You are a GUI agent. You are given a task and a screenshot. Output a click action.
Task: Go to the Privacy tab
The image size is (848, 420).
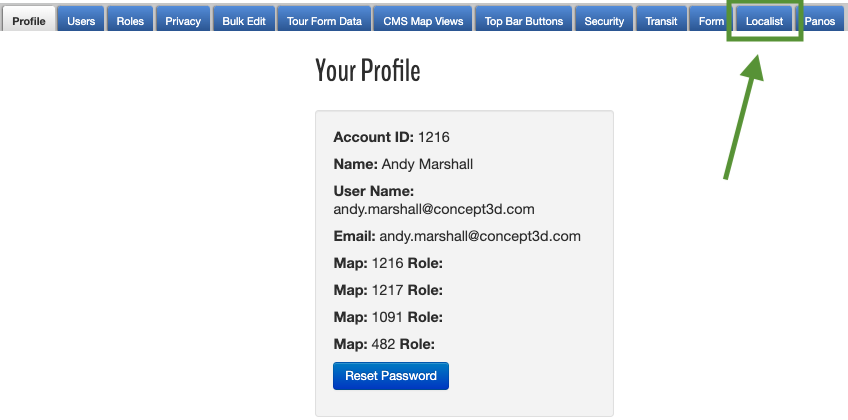coord(183,19)
